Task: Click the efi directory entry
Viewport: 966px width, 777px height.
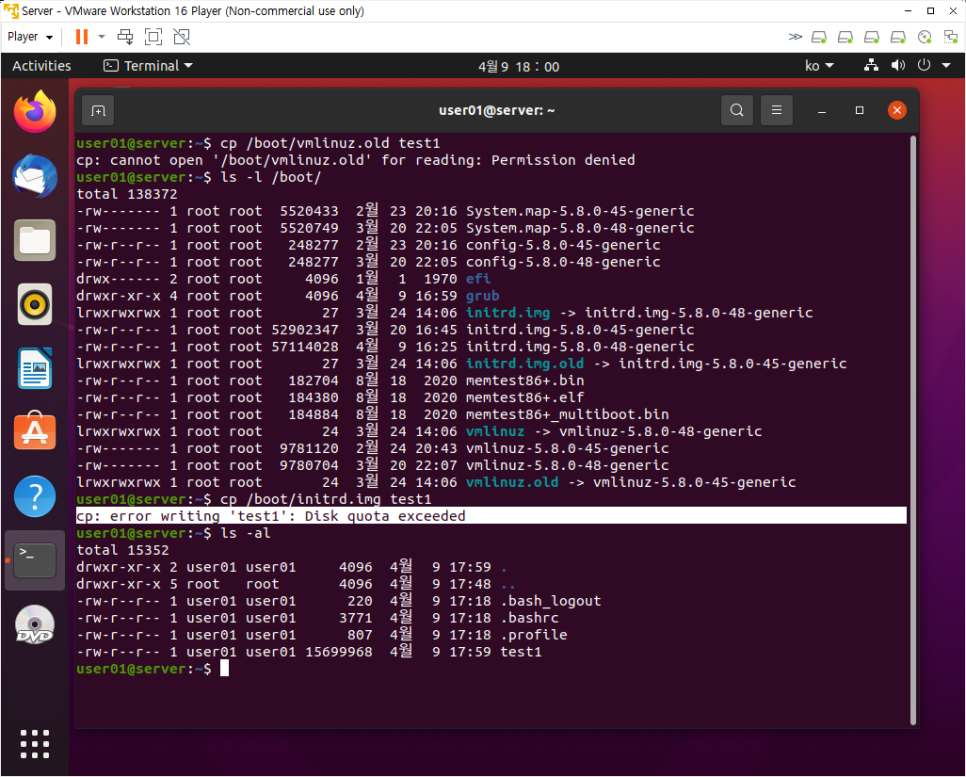Action: [478, 279]
